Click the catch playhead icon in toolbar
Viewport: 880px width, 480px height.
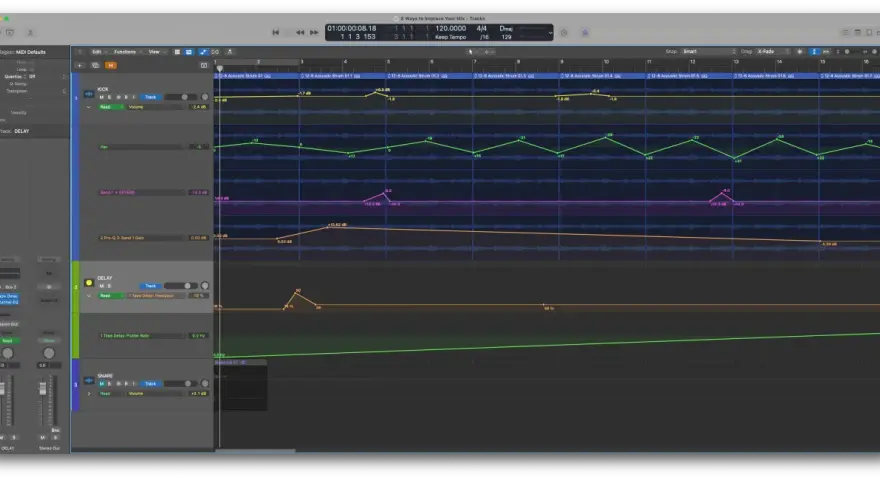coord(230,52)
